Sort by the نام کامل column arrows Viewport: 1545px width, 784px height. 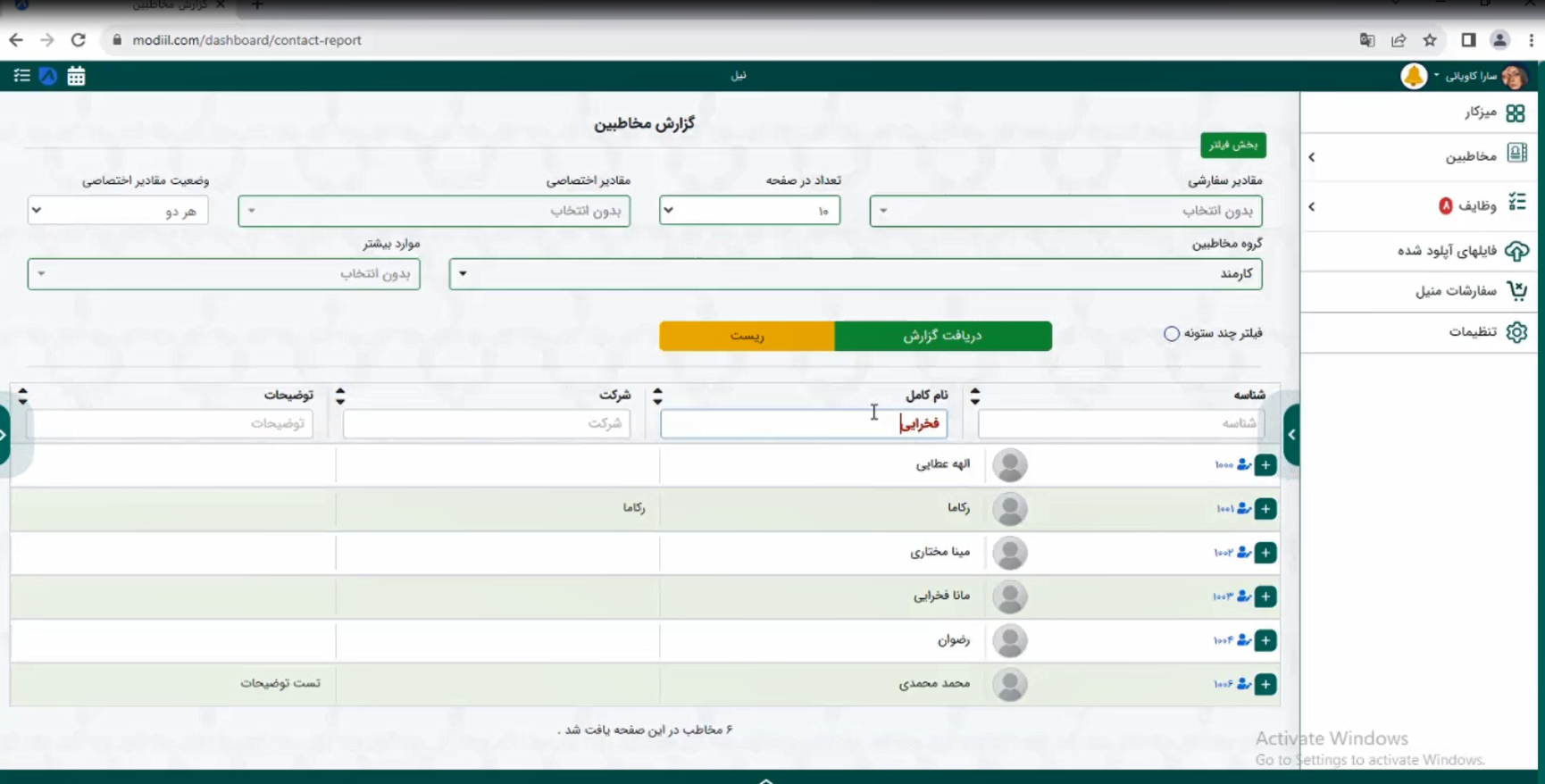[974, 396]
